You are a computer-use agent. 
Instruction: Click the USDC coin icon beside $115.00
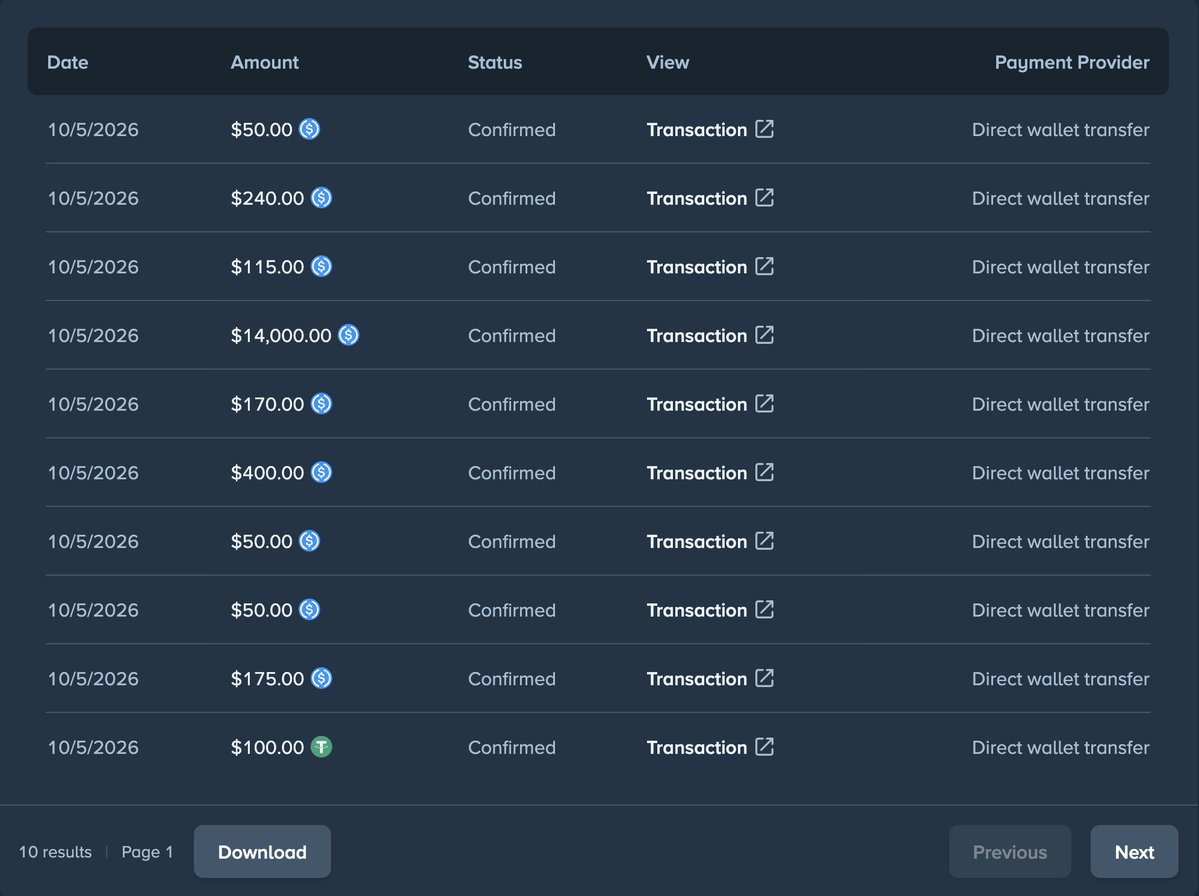321,267
